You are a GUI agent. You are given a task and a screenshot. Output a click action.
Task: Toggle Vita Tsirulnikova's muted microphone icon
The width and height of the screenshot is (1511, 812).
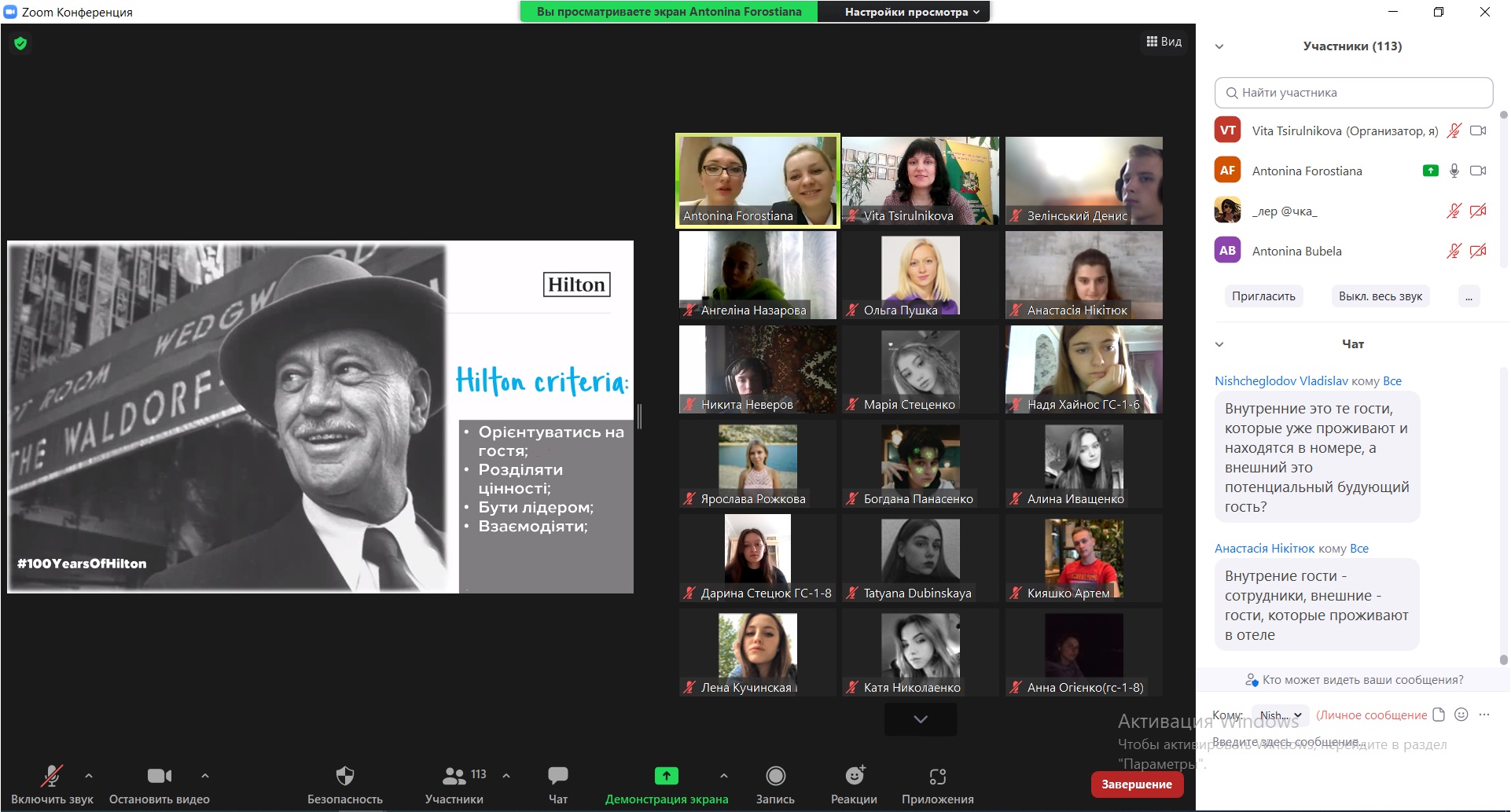[1454, 130]
